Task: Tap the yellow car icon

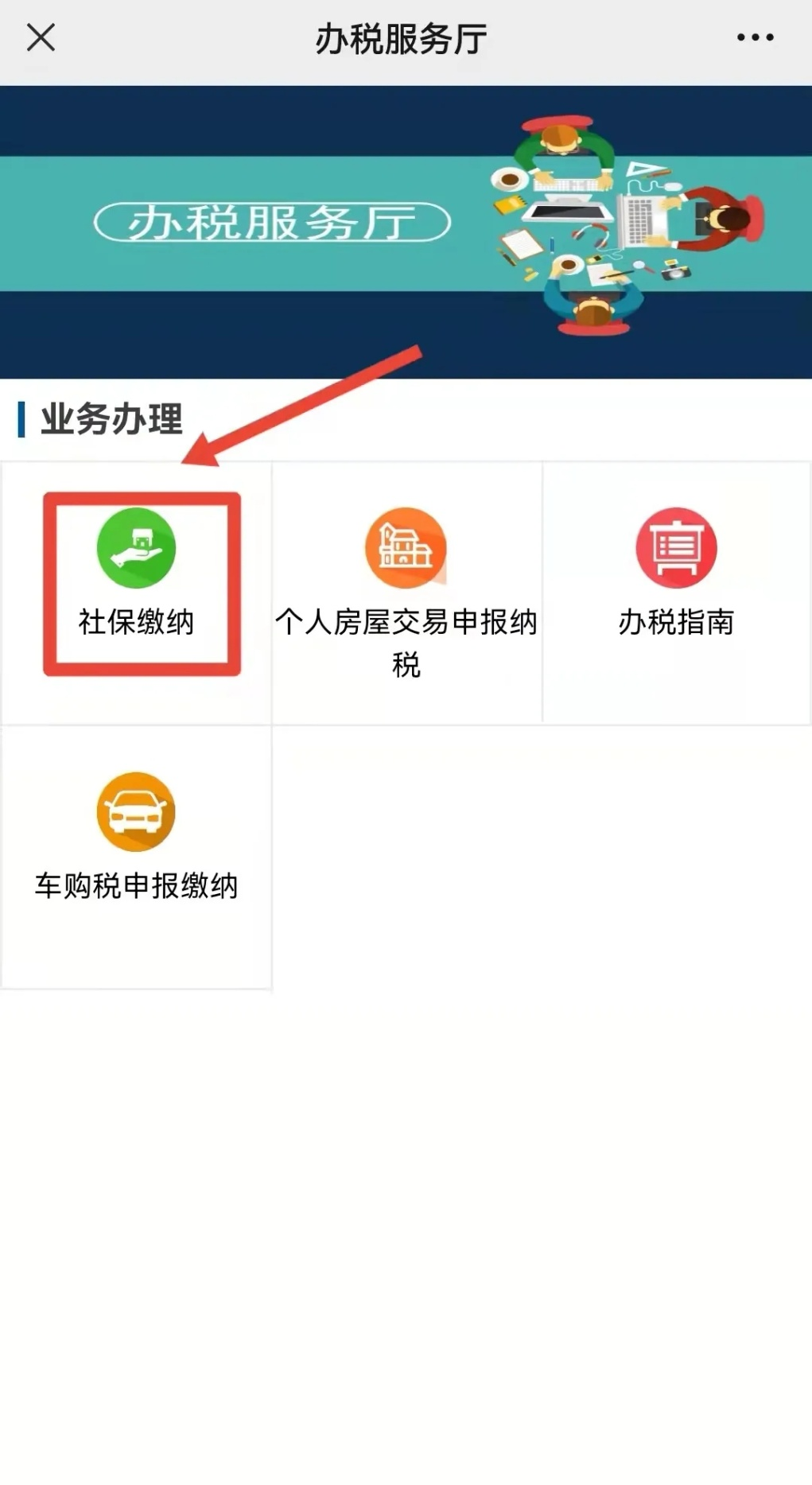Action: (x=136, y=812)
